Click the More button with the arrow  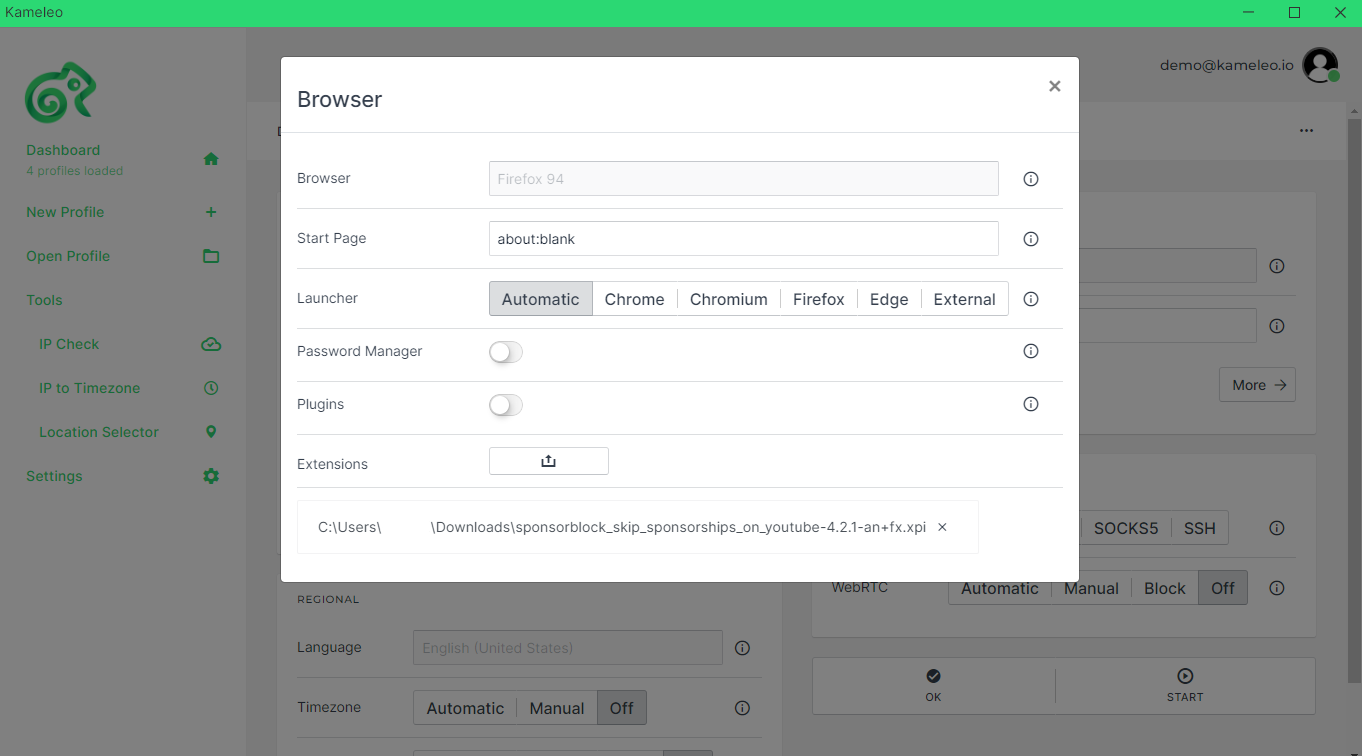click(1257, 385)
